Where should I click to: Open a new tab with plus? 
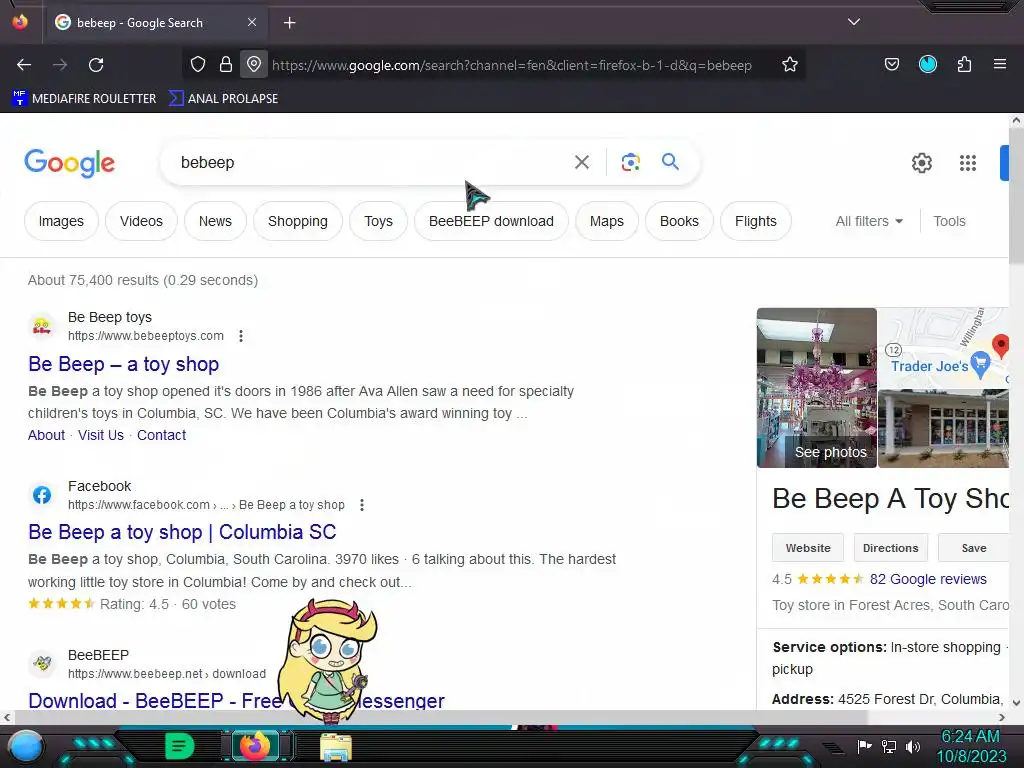(x=289, y=23)
